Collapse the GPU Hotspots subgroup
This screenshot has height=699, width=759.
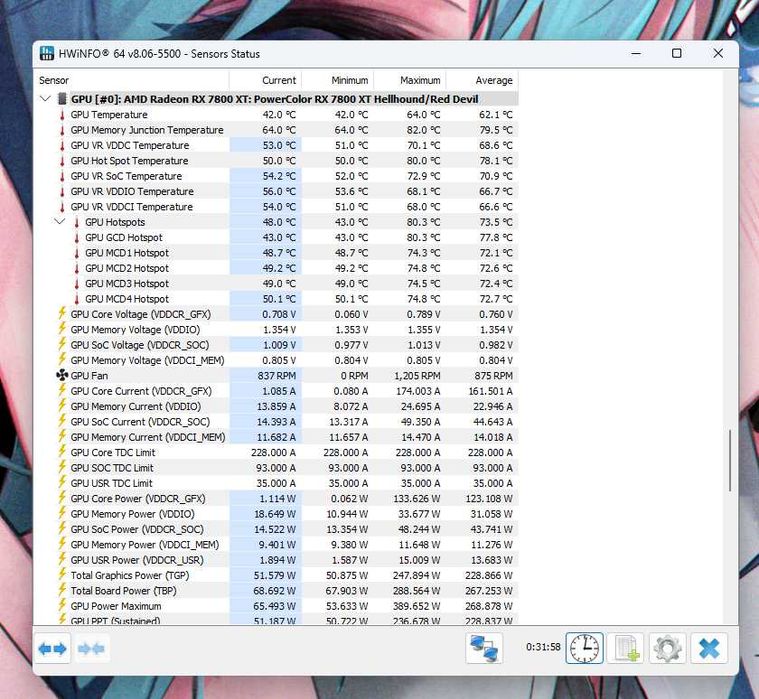point(60,222)
